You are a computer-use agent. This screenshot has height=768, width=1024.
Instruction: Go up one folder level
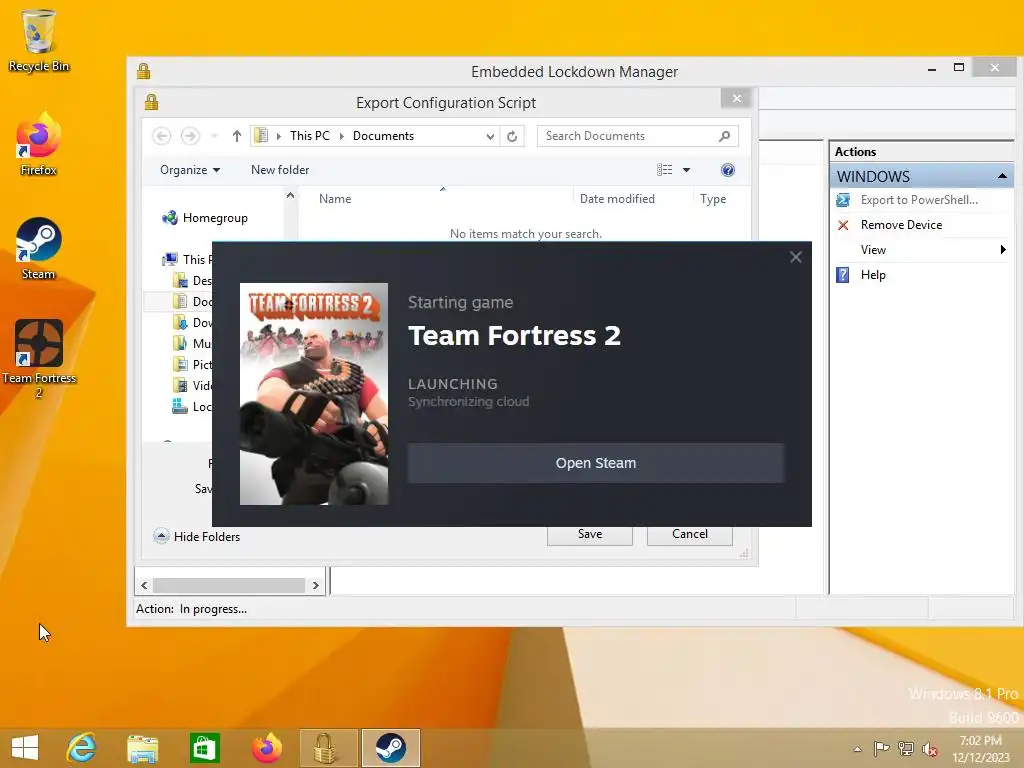click(236, 136)
